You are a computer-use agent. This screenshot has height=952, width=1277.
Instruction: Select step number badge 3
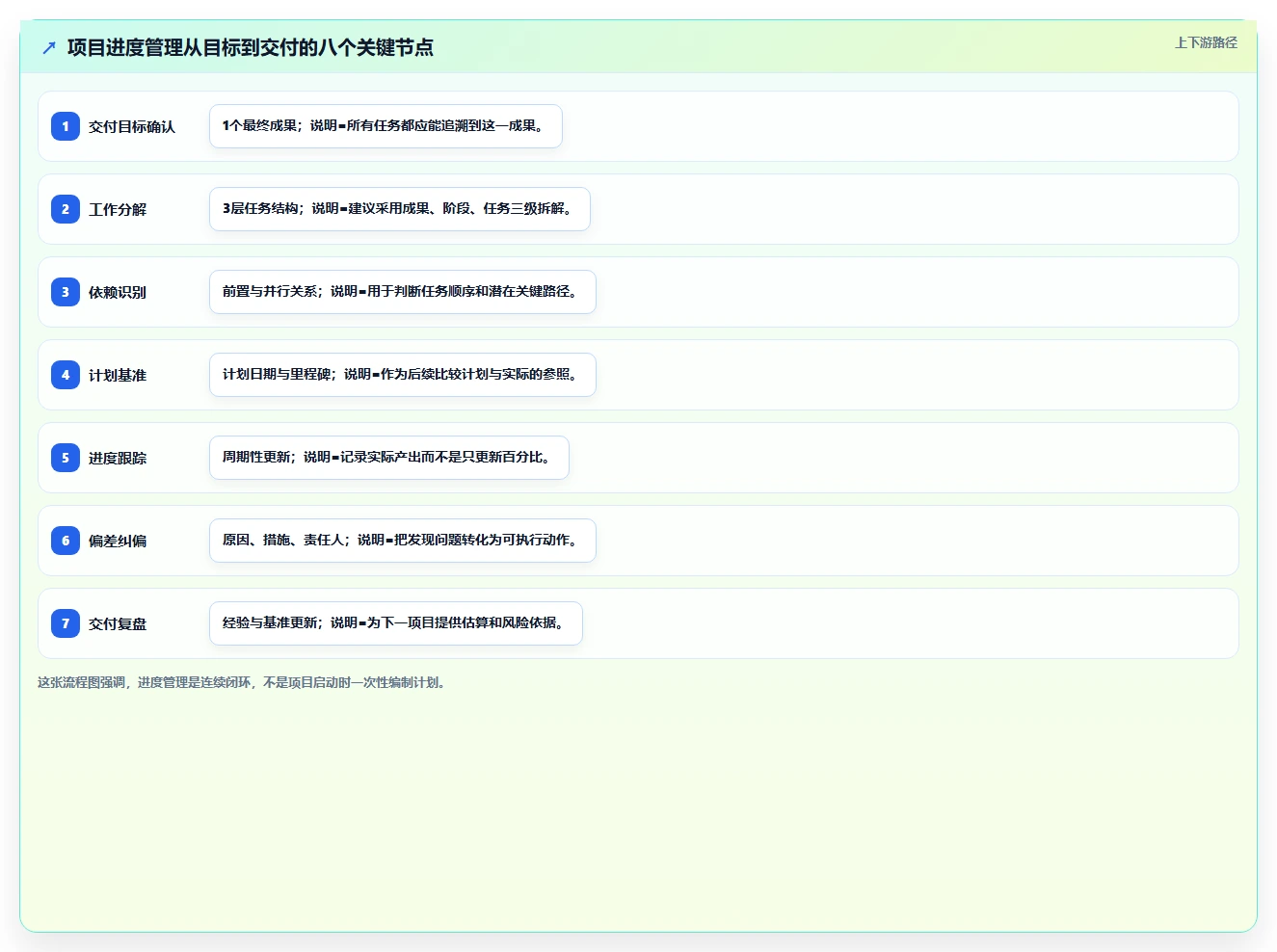click(66, 292)
